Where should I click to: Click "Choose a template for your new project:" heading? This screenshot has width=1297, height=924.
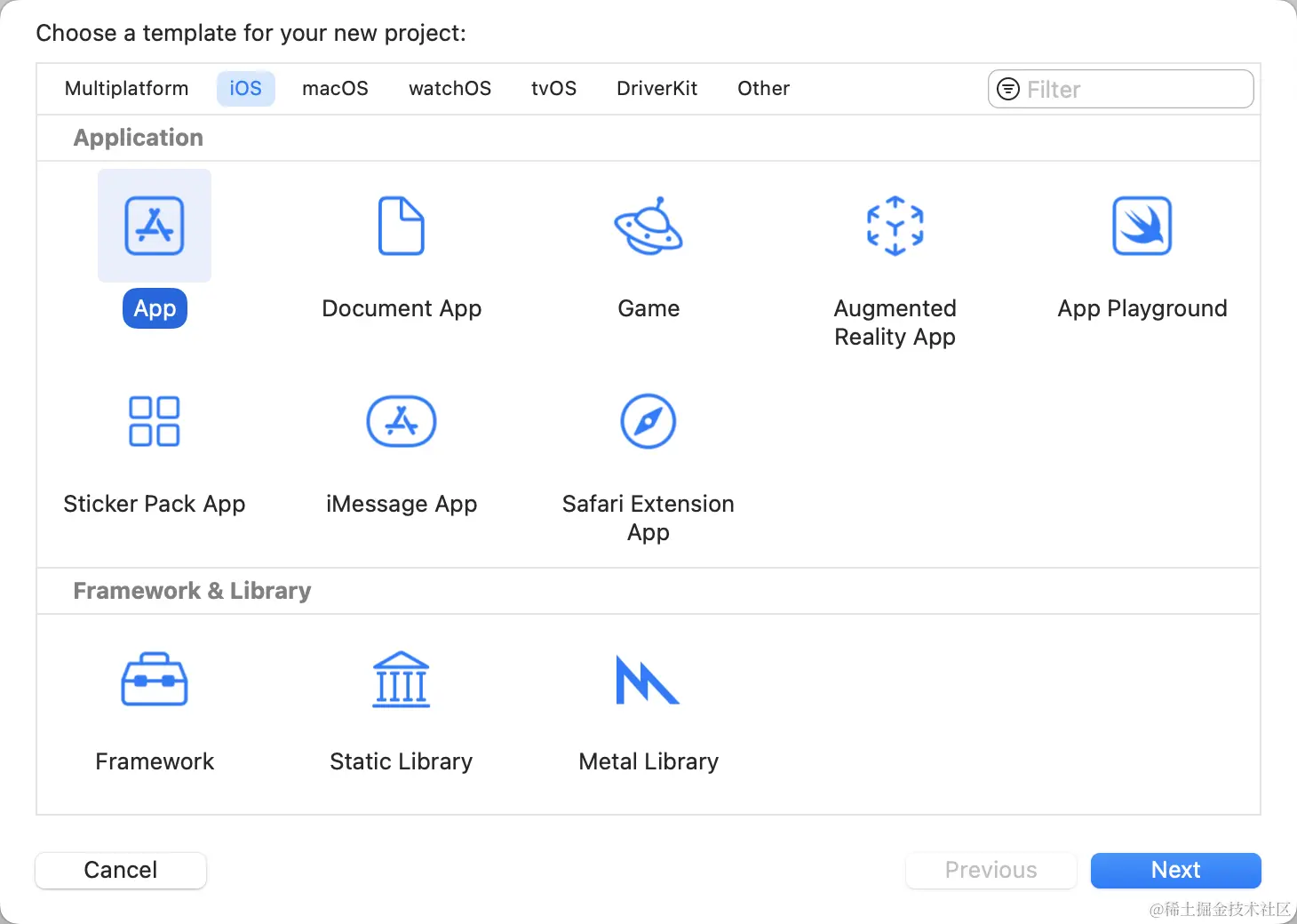pos(251,34)
